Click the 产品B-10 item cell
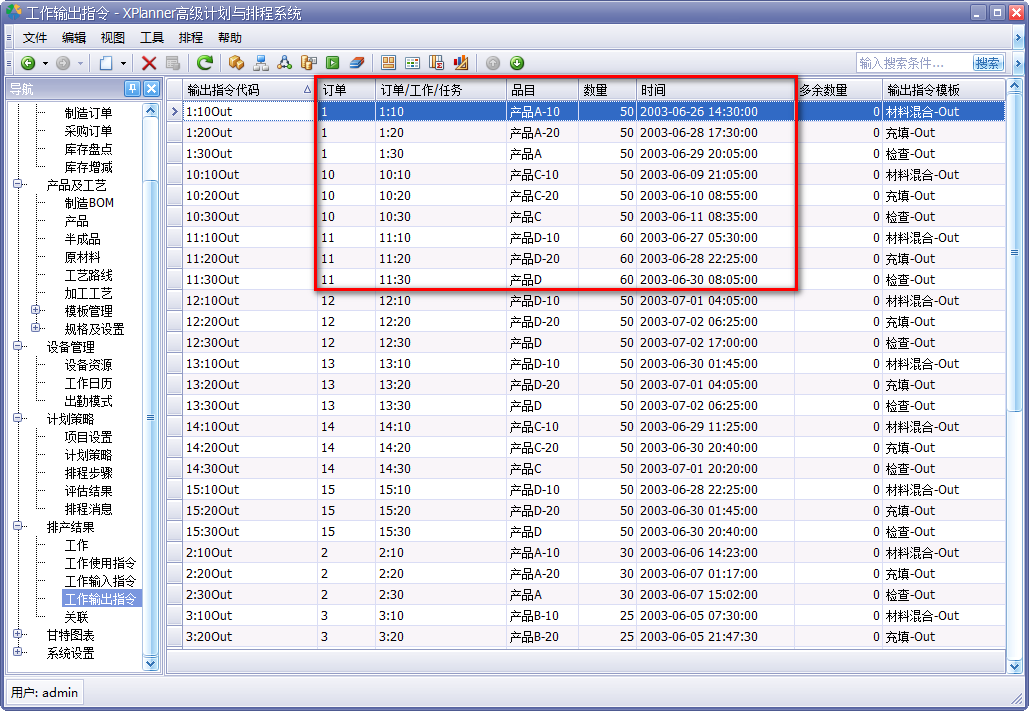The image size is (1029, 711). tap(542, 616)
